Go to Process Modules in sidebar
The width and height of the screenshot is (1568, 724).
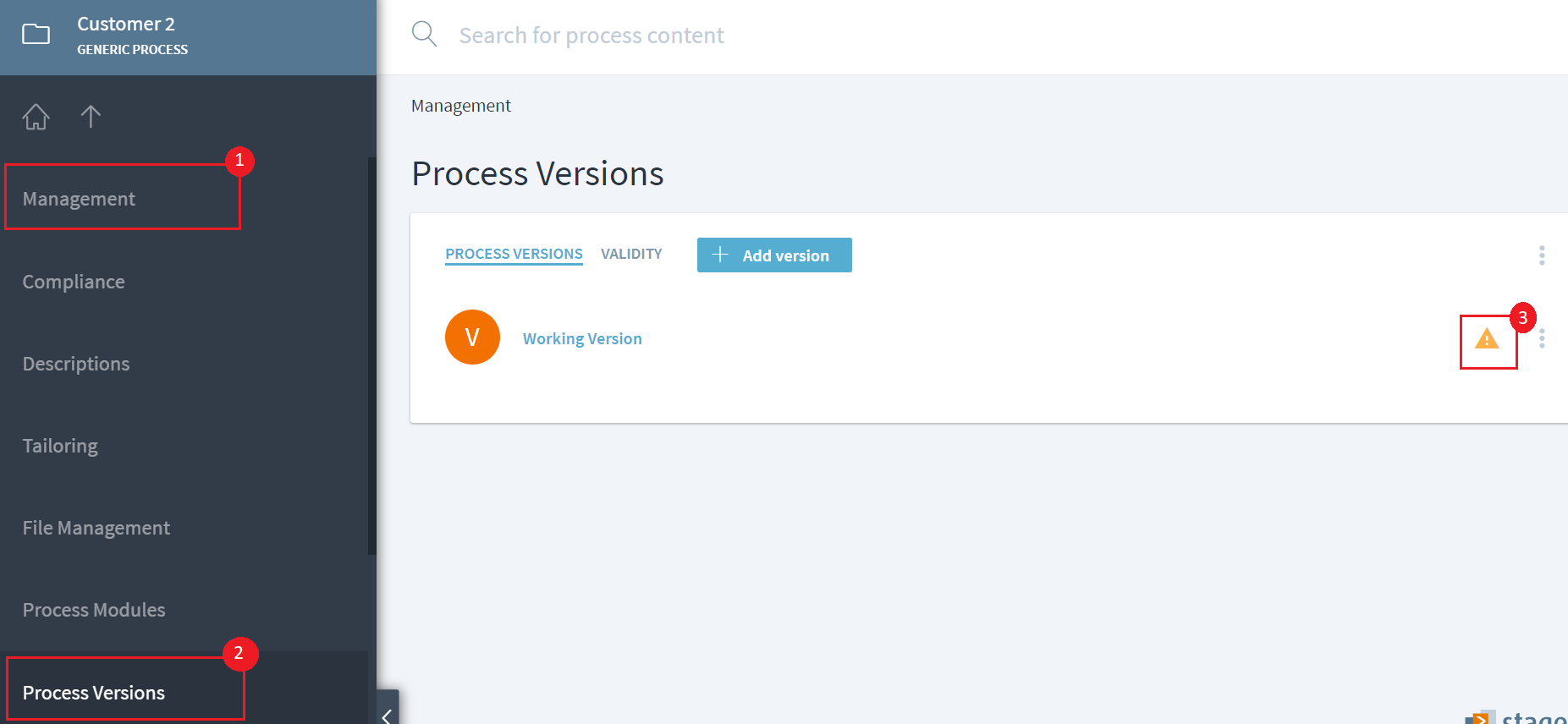click(94, 610)
